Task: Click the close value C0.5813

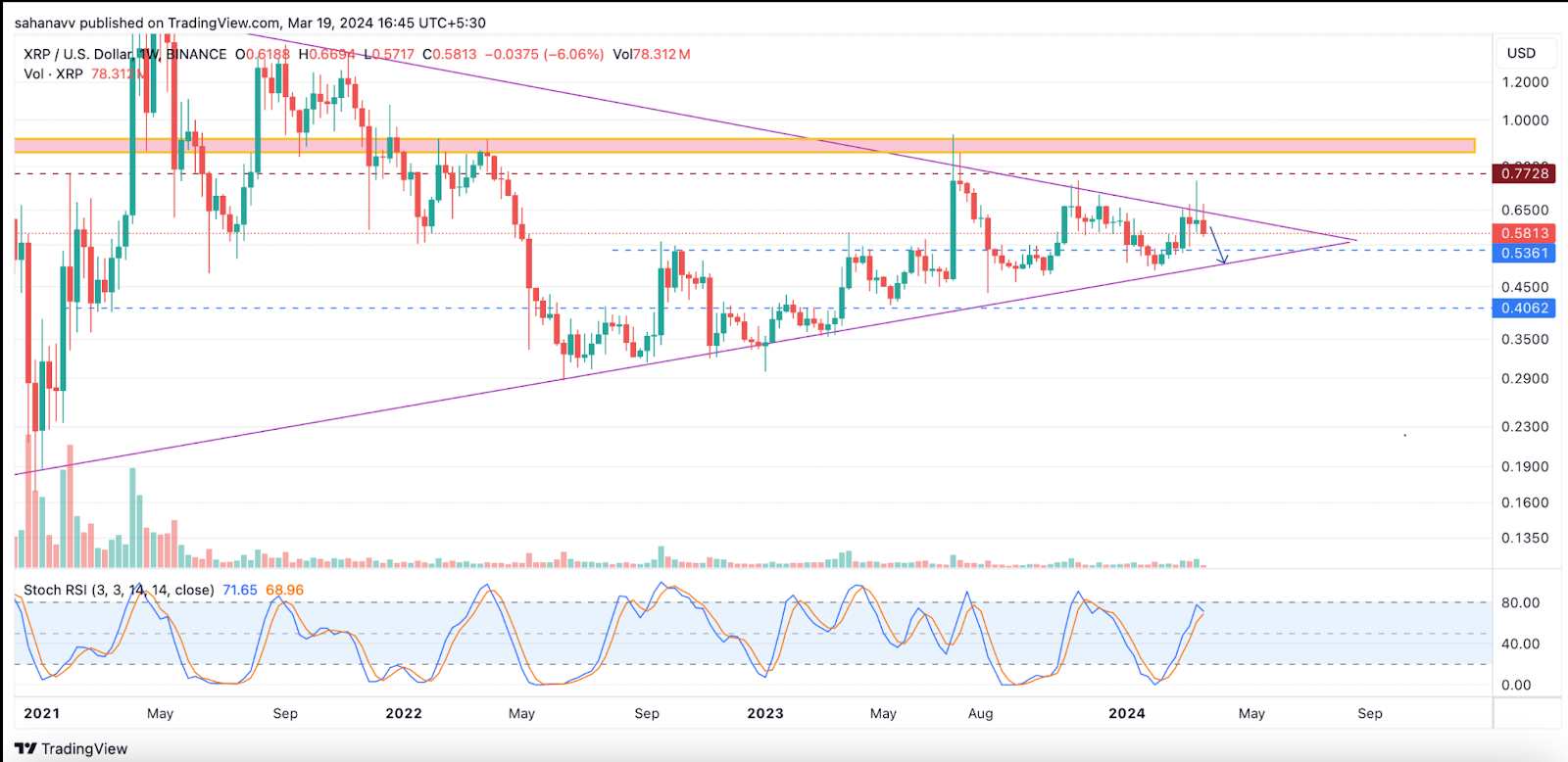Action: point(450,54)
